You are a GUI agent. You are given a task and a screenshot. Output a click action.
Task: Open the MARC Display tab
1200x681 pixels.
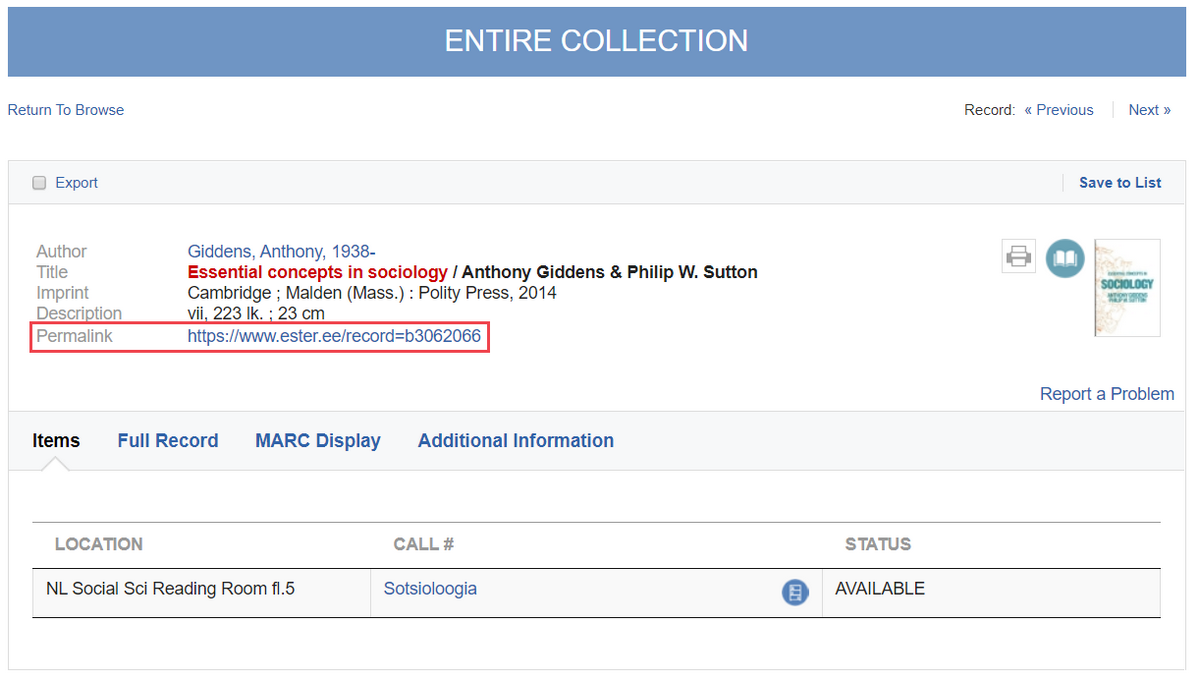[x=318, y=441]
